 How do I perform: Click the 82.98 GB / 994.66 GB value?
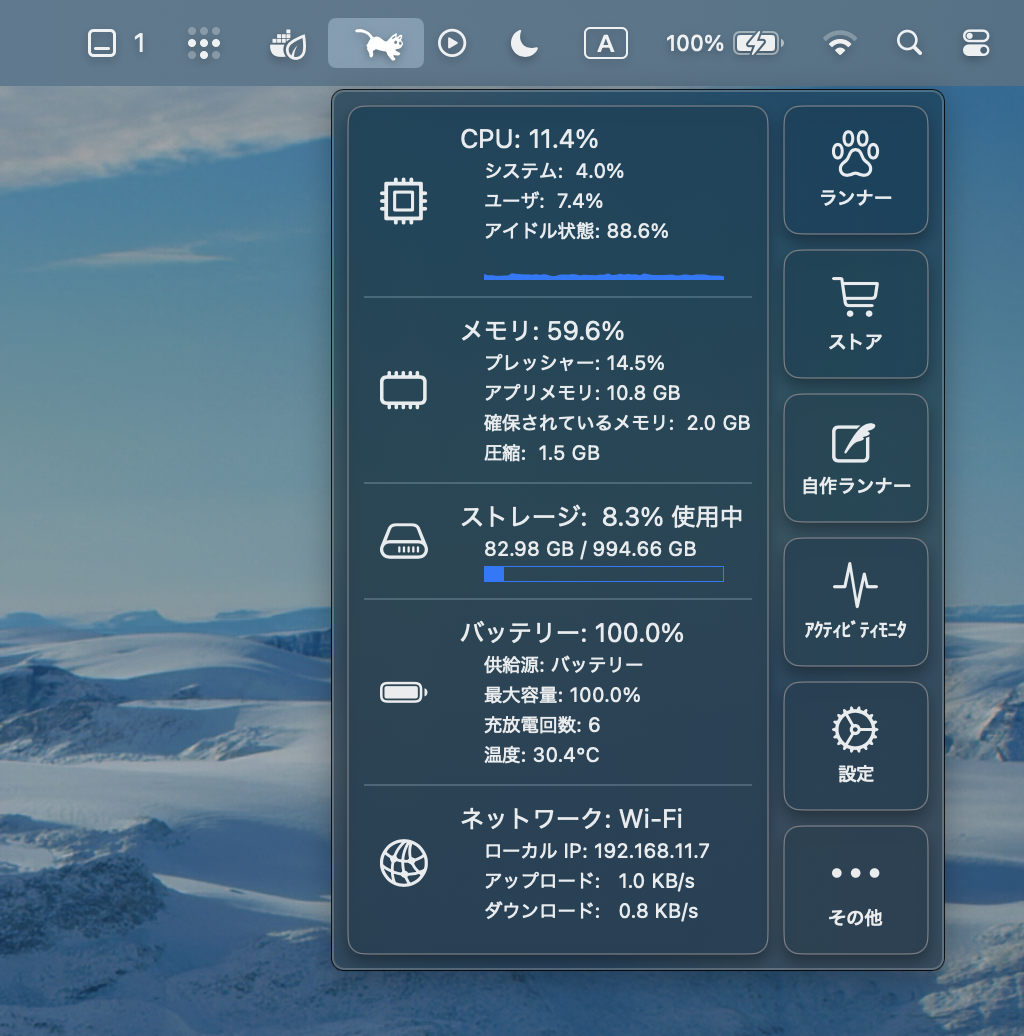click(x=590, y=549)
